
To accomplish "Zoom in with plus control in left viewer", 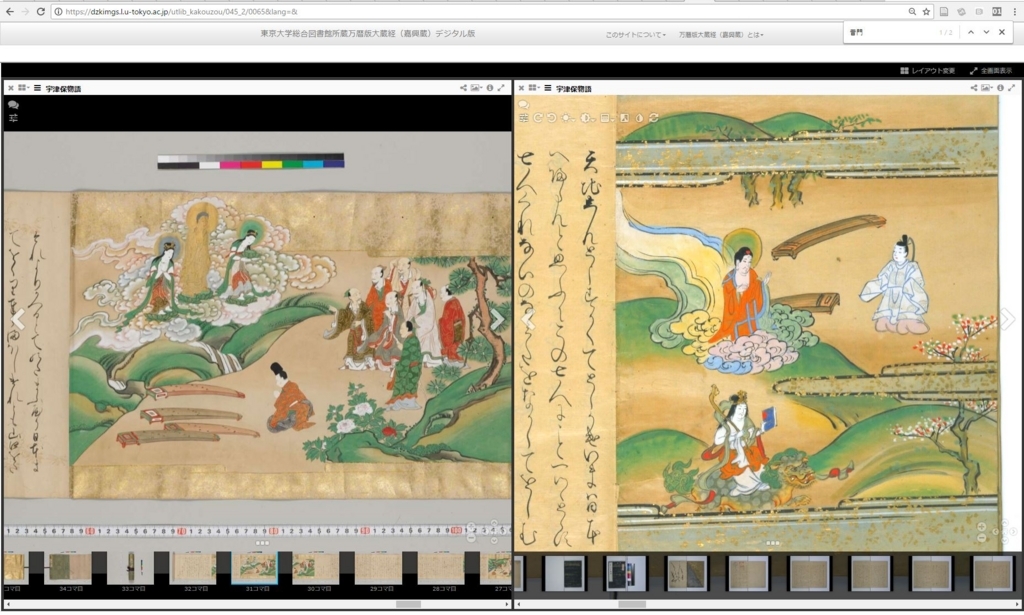I will click(471, 527).
